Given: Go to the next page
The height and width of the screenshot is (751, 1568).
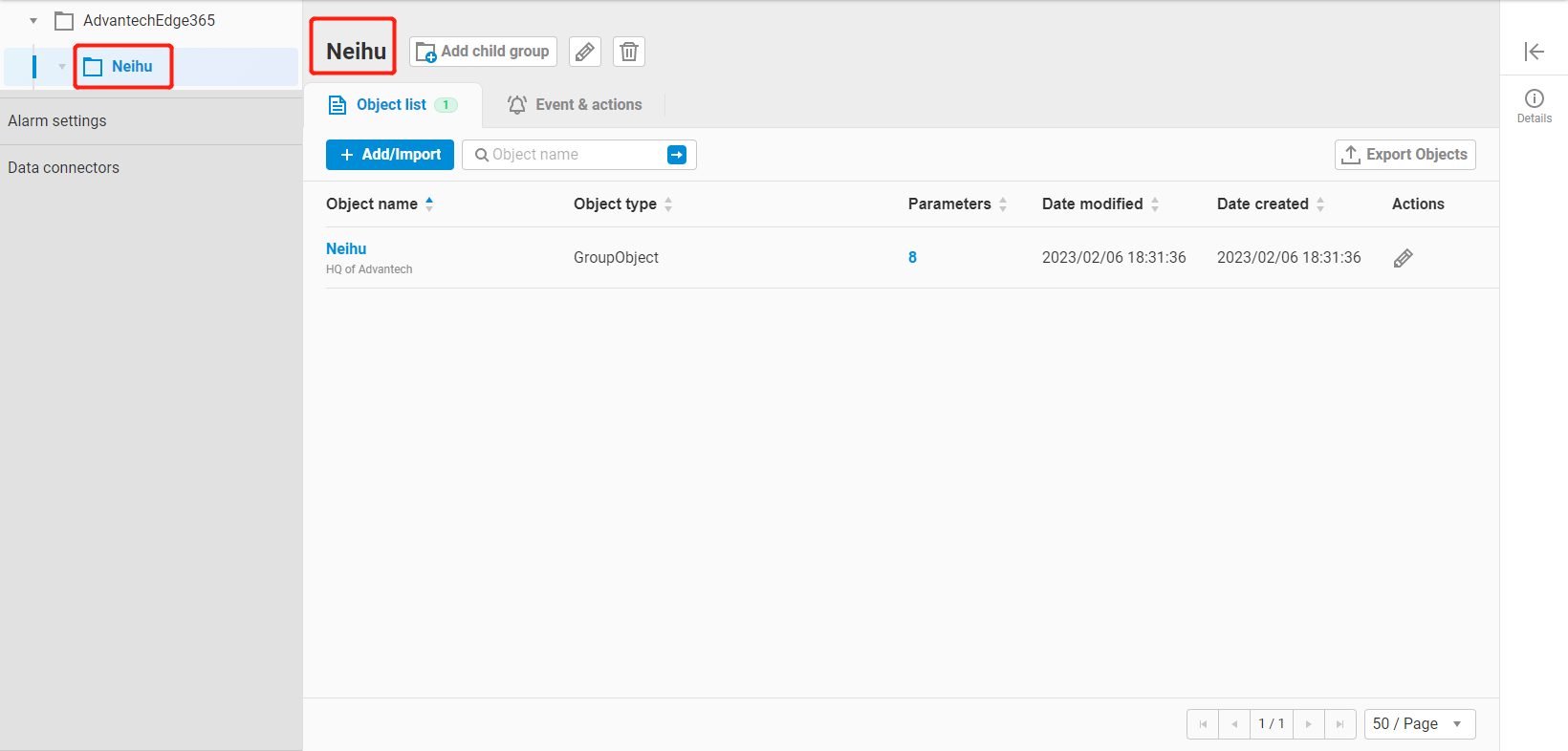Looking at the screenshot, I should (1308, 724).
